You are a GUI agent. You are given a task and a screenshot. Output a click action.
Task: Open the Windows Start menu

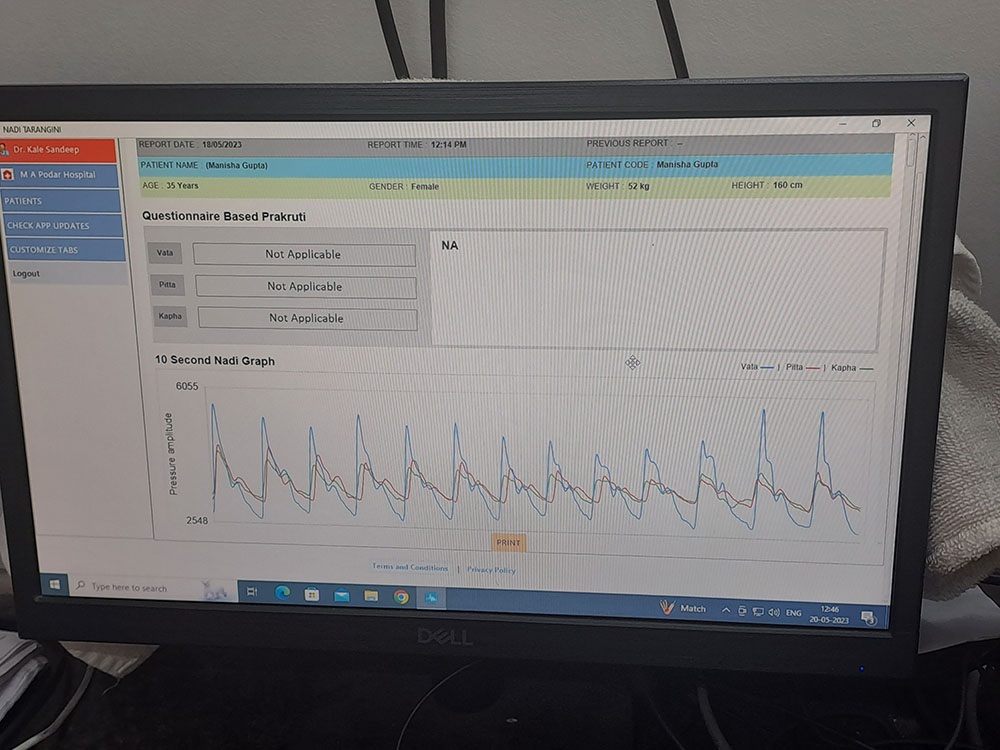(53, 585)
